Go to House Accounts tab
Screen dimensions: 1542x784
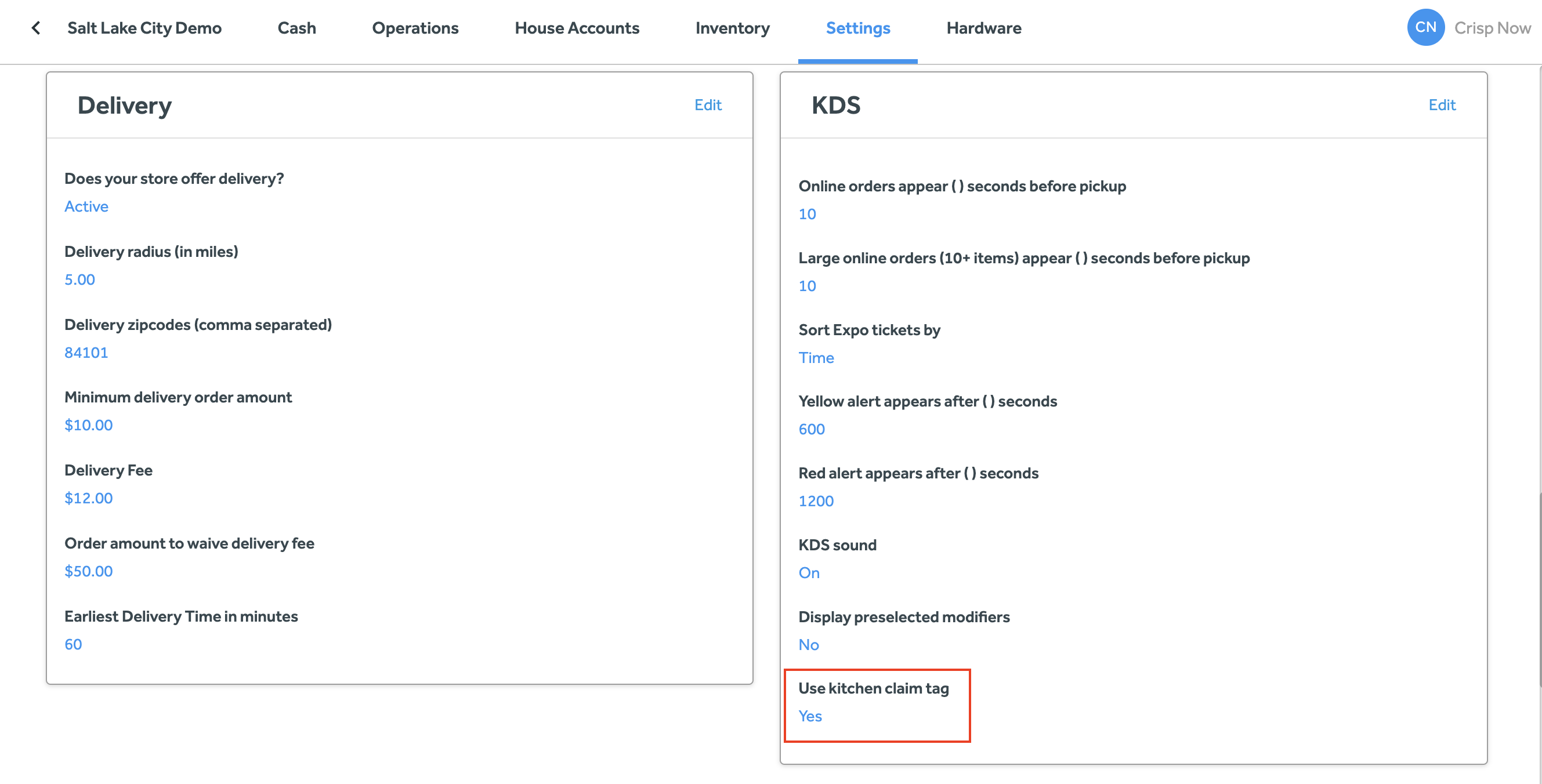[x=577, y=28]
